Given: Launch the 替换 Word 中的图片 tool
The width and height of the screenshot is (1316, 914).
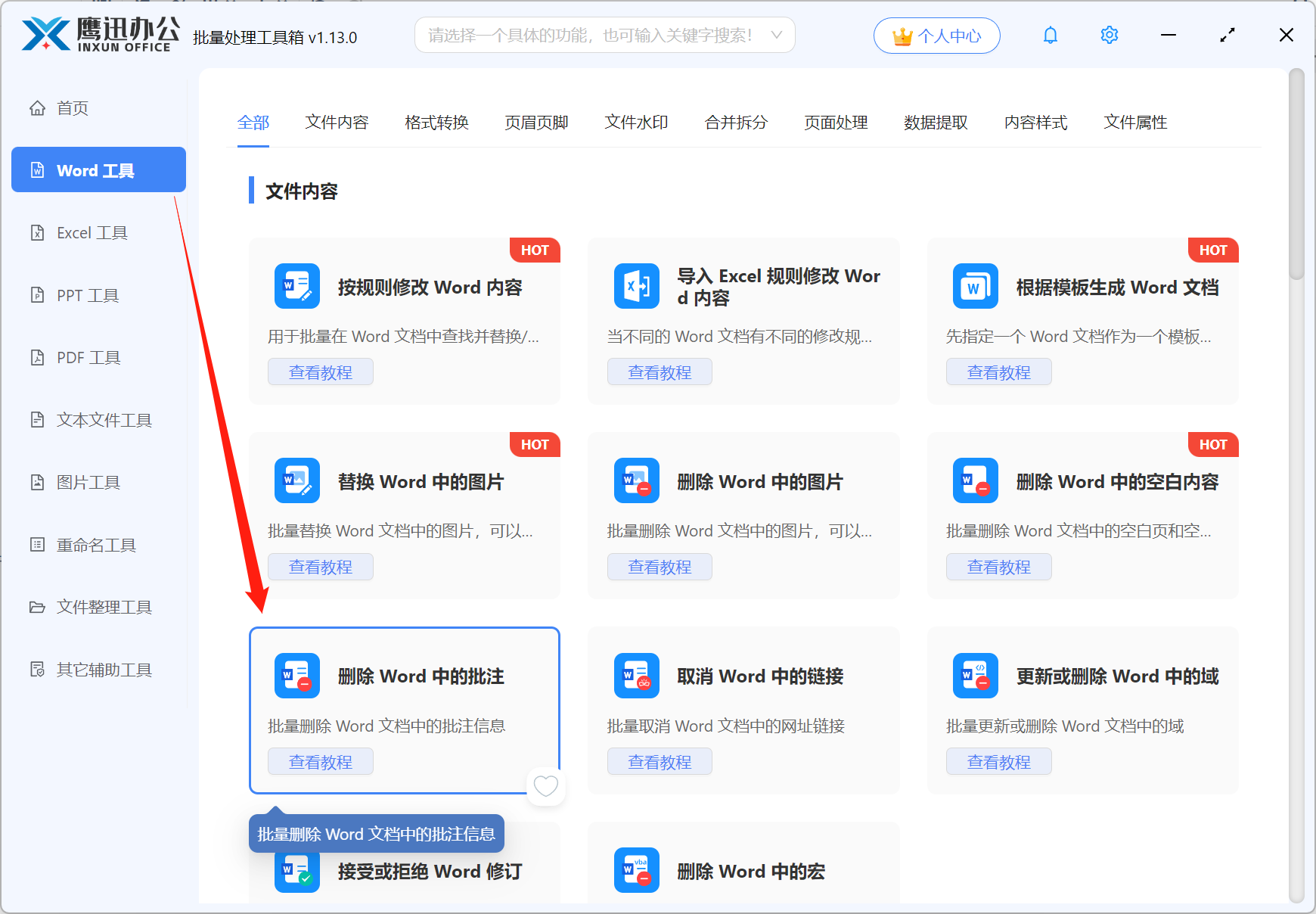Looking at the screenshot, I should [x=421, y=481].
